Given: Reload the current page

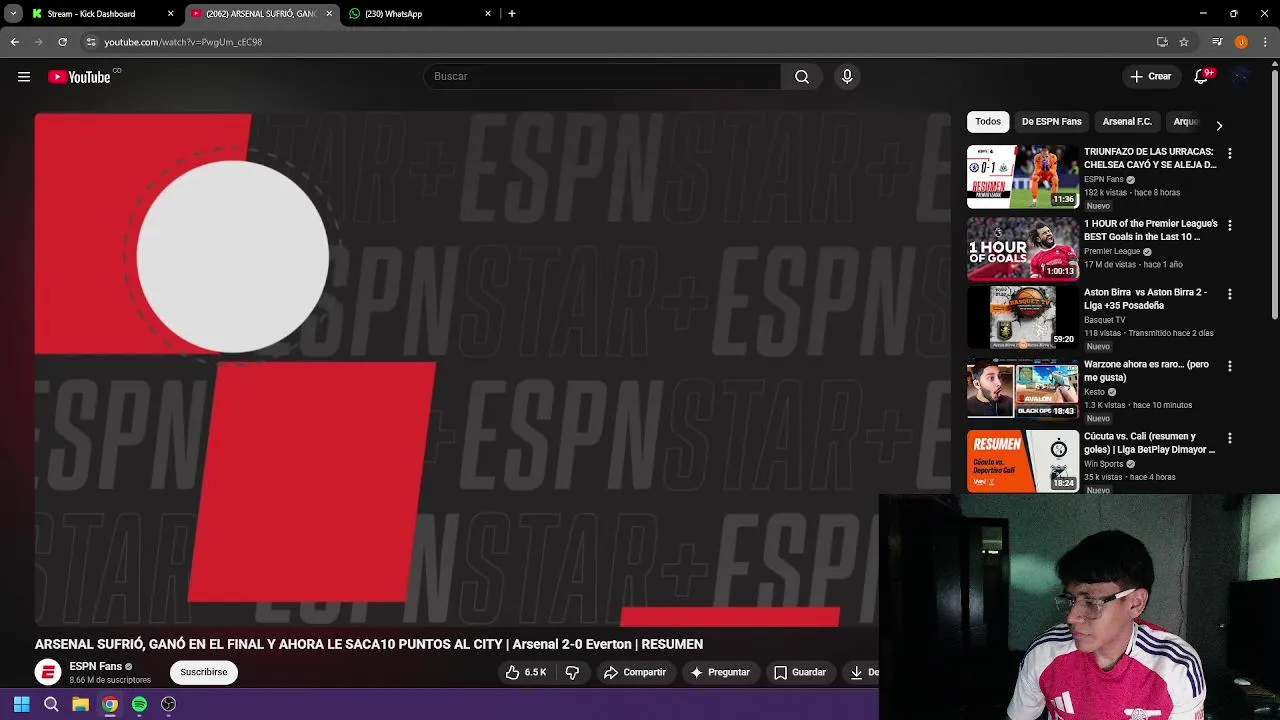Looking at the screenshot, I should [x=62, y=42].
